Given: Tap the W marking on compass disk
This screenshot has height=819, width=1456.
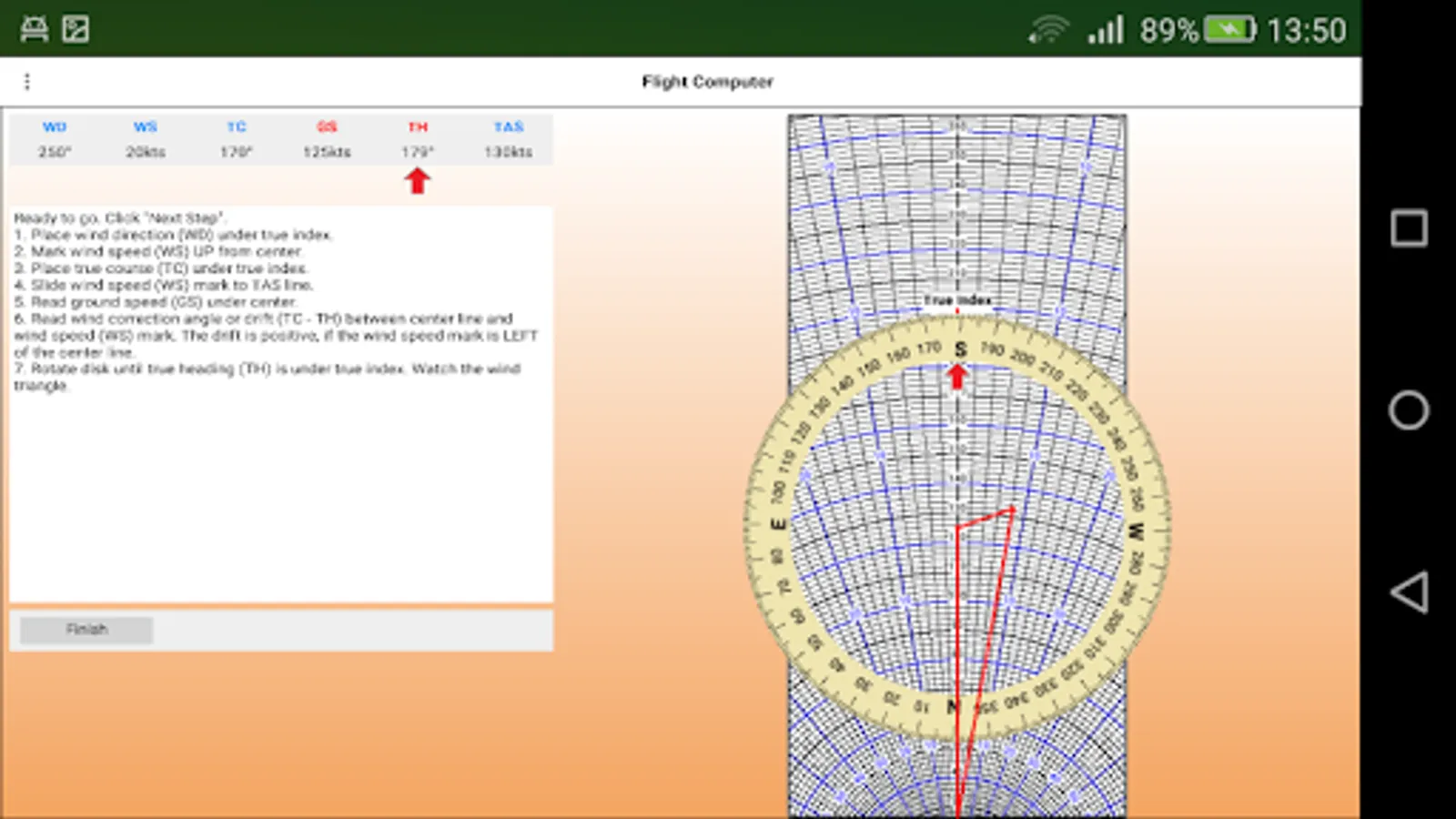Looking at the screenshot, I should [1135, 531].
